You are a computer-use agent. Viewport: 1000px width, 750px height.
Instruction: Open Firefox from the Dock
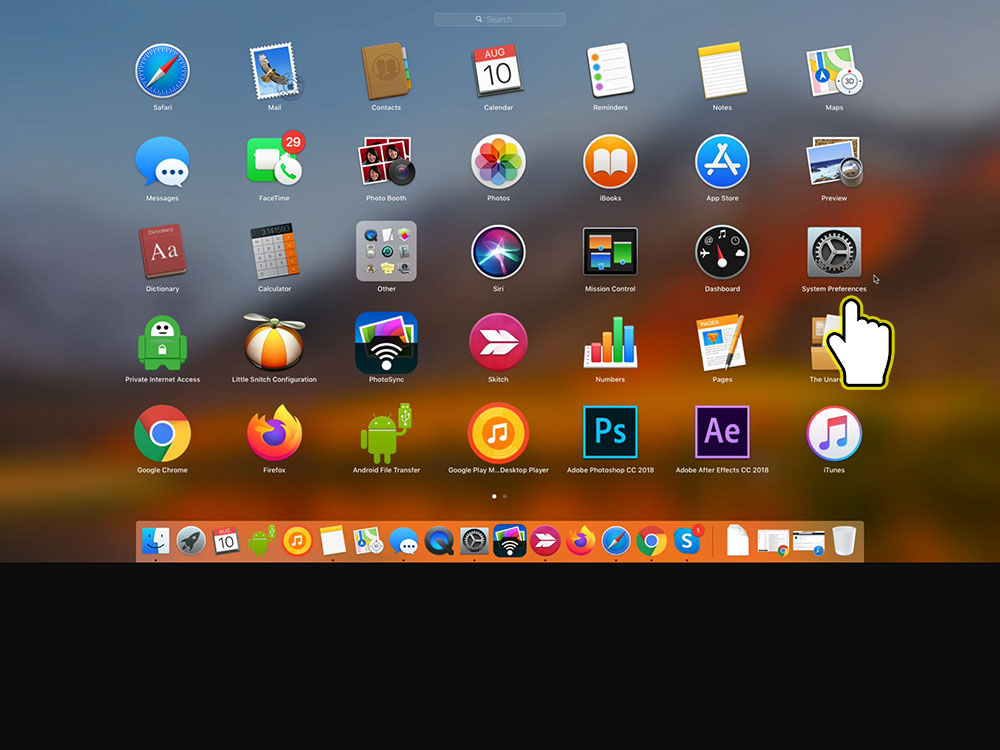tap(580, 541)
